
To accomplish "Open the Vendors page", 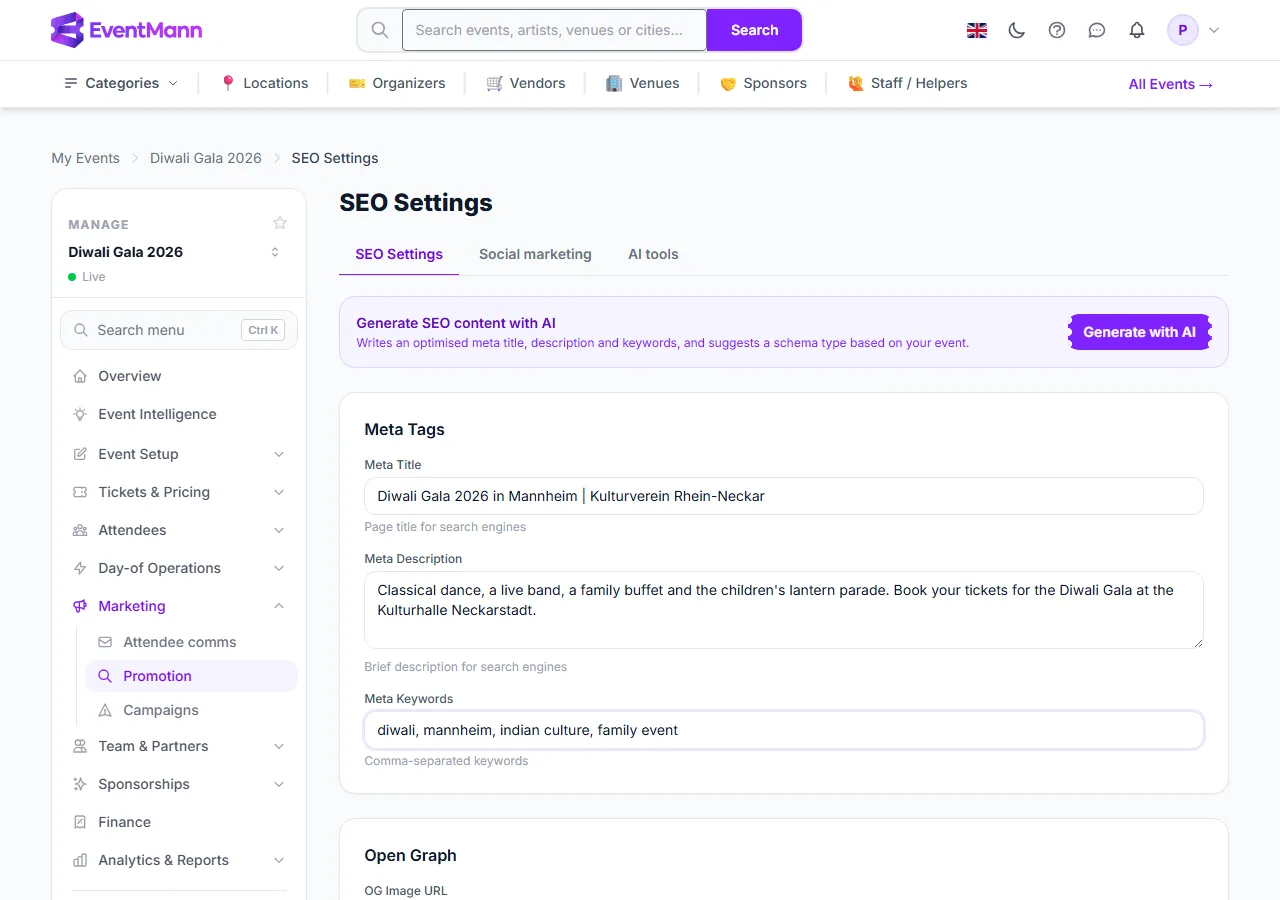I will pos(525,83).
